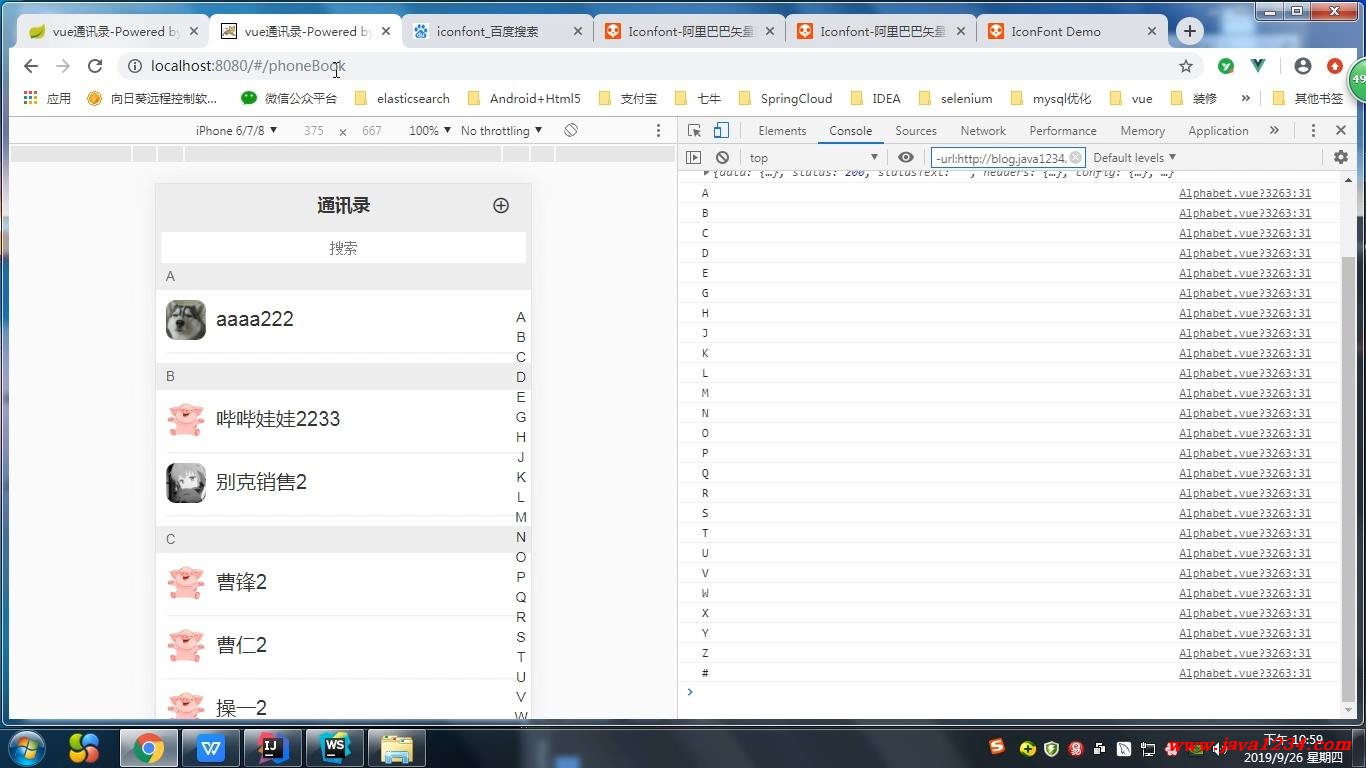Jump to letter D in alphabet index
Image resolution: width=1366 pixels, height=768 pixels.
point(521,377)
